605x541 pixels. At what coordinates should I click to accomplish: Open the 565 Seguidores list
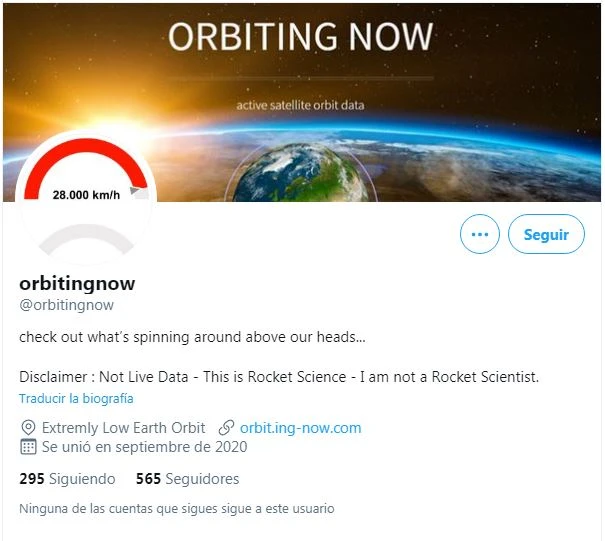tap(188, 479)
